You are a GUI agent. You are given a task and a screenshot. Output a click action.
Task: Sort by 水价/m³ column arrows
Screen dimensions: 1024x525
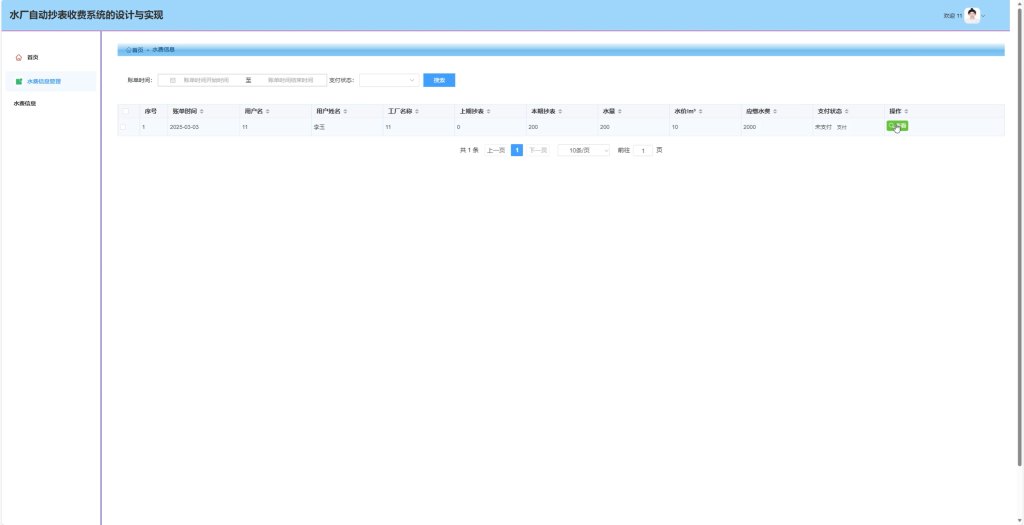coord(701,112)
